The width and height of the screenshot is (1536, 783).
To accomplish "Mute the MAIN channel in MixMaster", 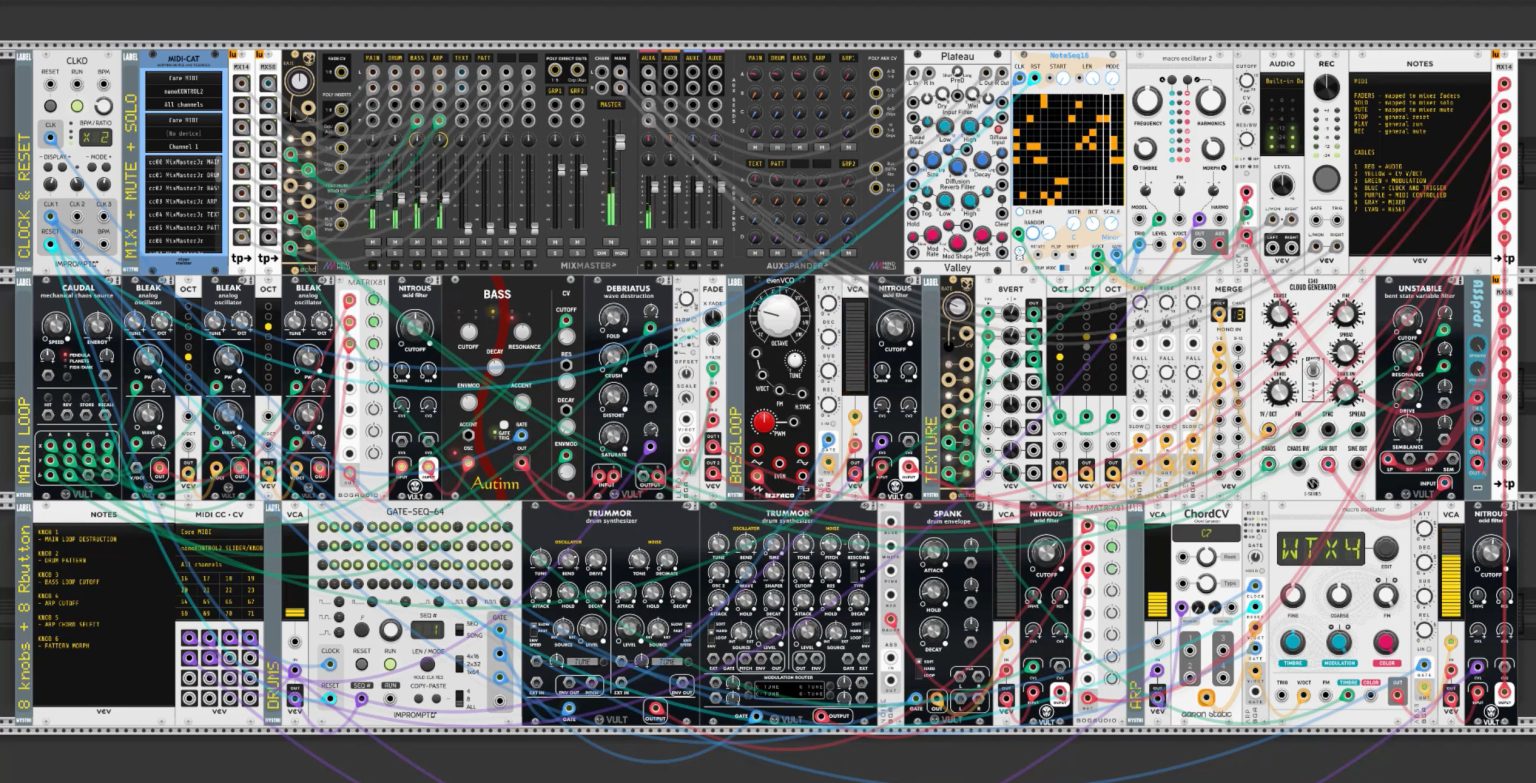I will click(373, 242).
